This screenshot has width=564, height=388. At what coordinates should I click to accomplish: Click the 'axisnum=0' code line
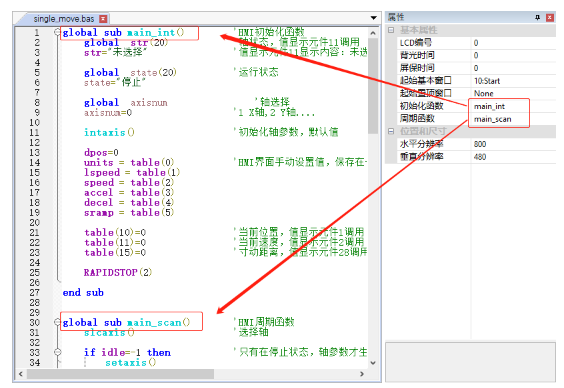tap(108, 113)
